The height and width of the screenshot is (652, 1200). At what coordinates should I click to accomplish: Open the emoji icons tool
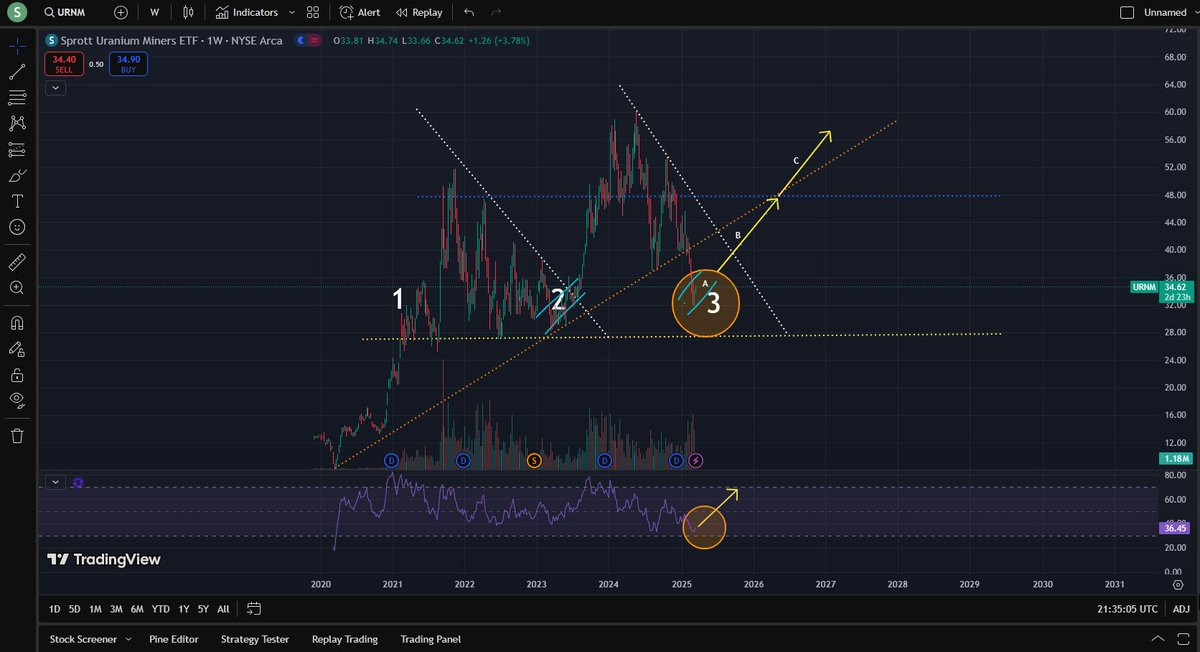coord(17,227)
